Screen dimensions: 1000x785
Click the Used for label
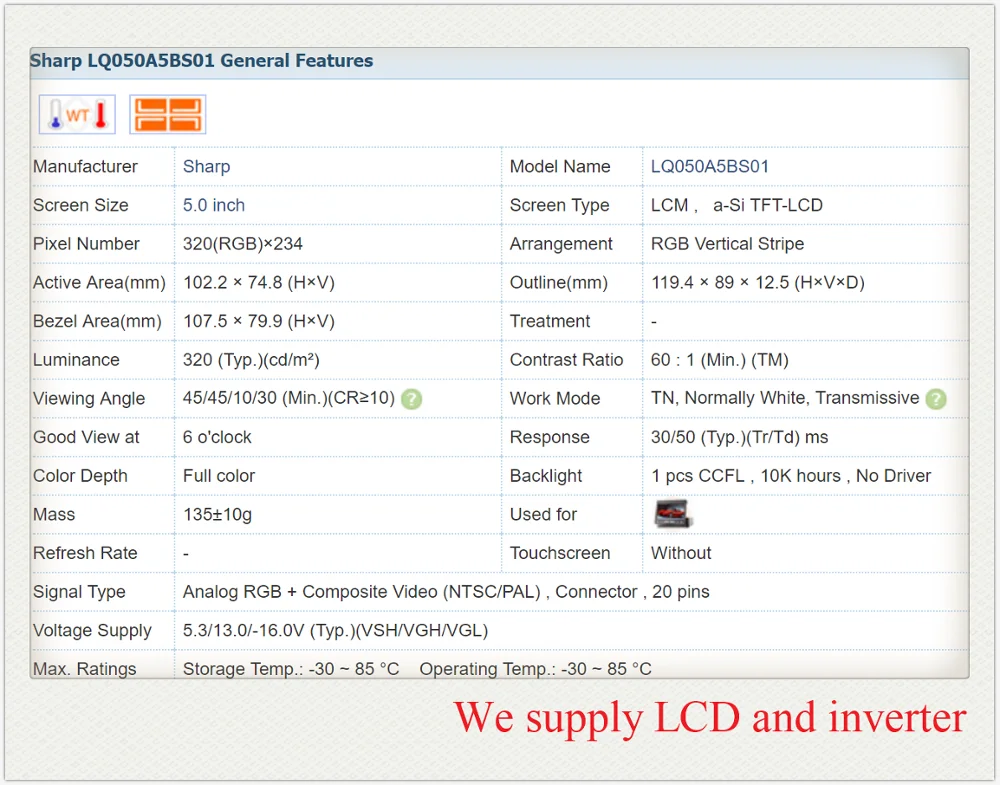[543, 515]
